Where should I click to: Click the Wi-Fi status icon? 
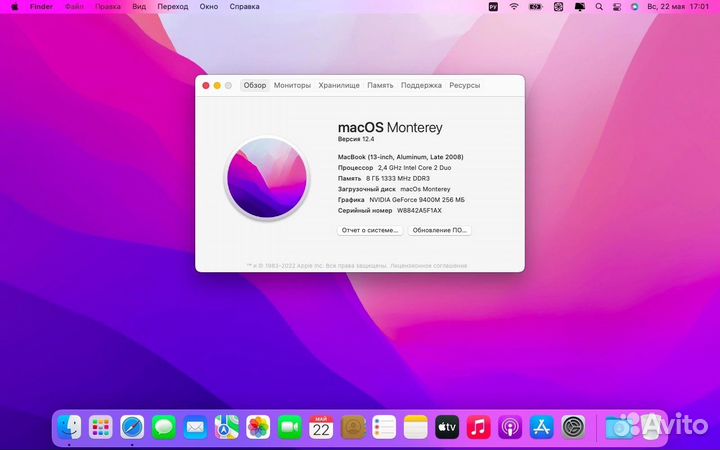point(514,6)
